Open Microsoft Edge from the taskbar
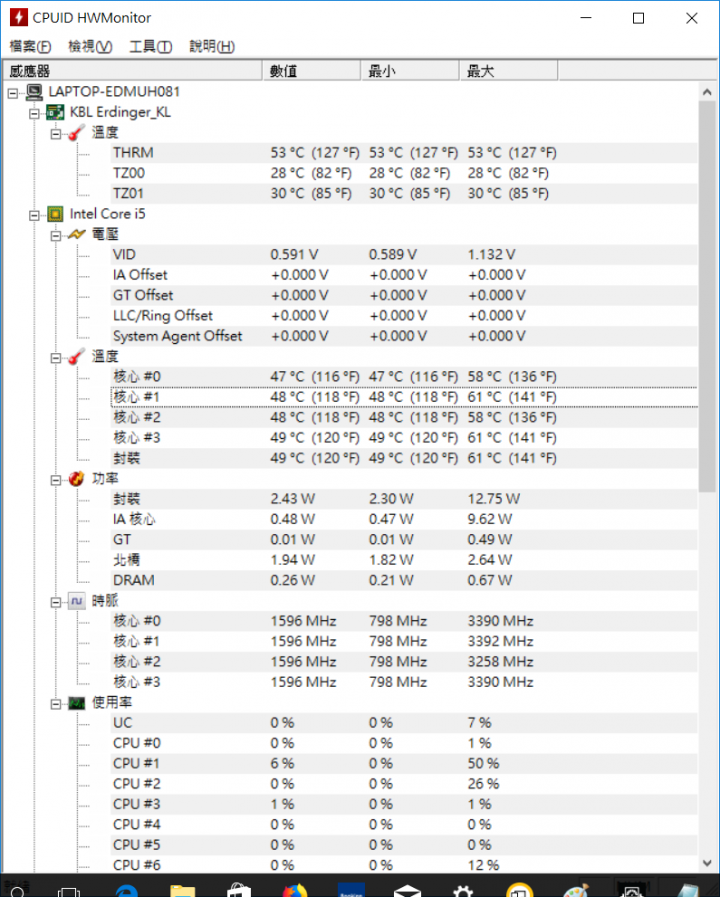Viewport: 720px width, 897px height. tap(126, 891)
